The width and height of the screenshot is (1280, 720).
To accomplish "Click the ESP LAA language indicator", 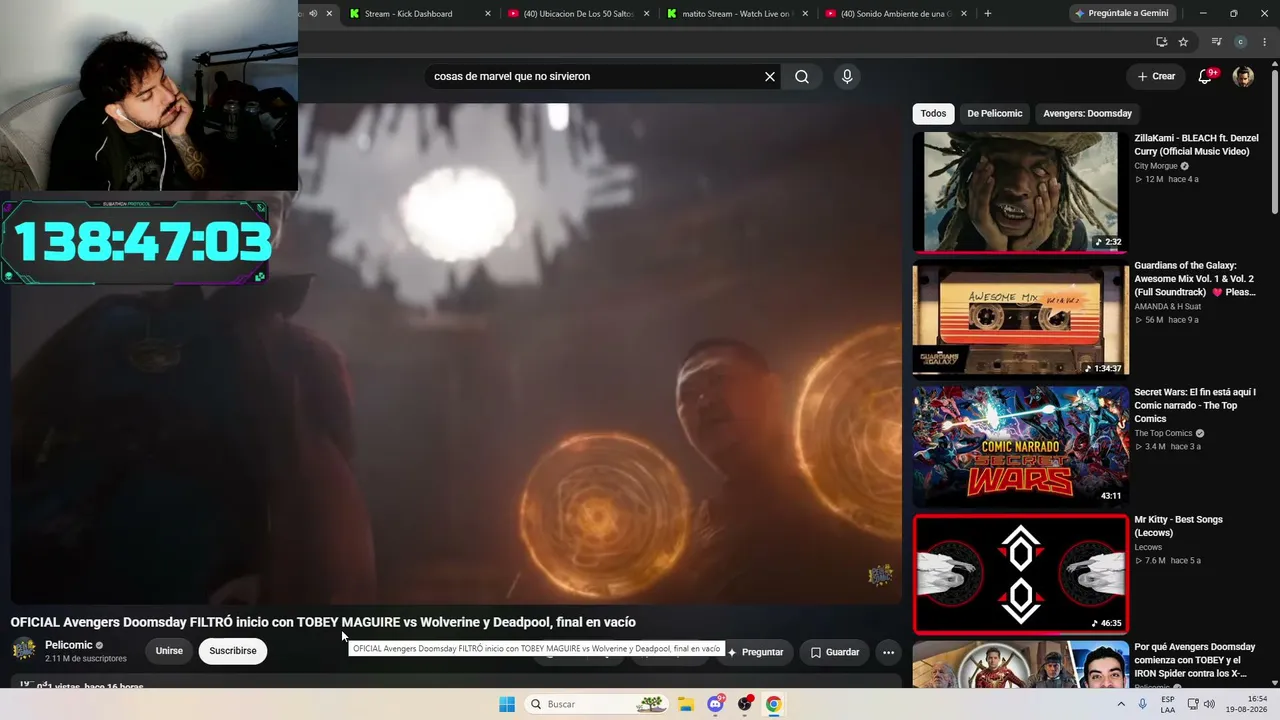I will tap(1168, 704).
